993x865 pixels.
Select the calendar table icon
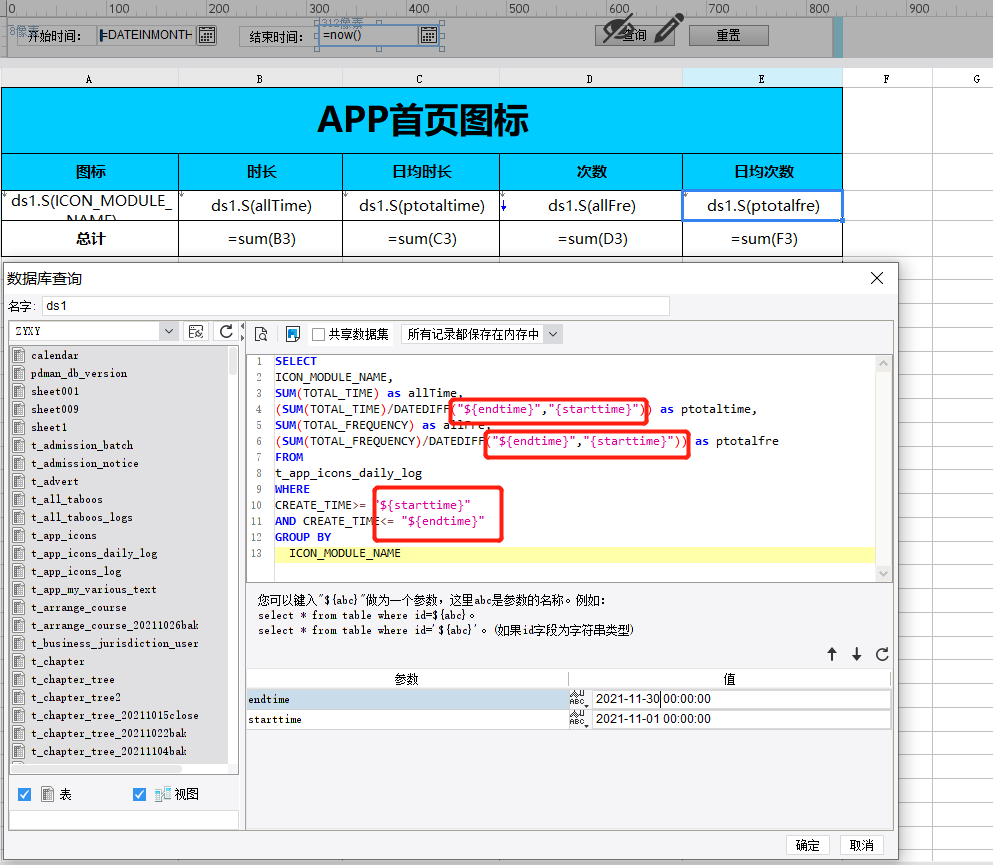pos(19,355)
